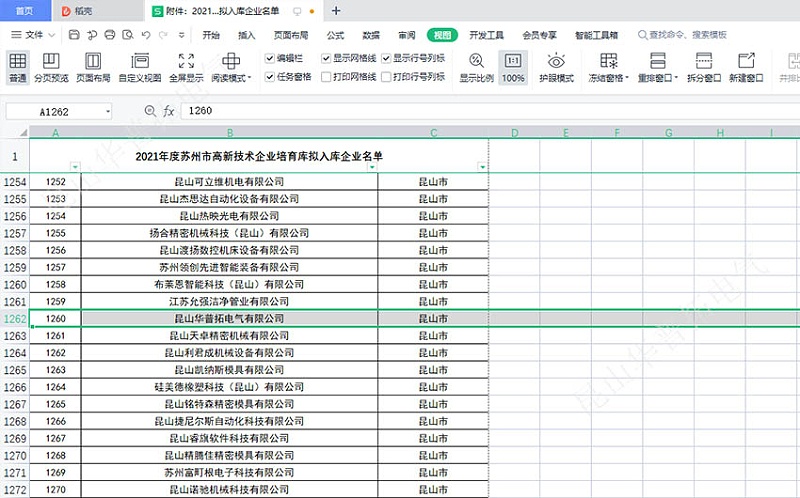Click cell 昆山华普拓电气有限公司
The image size is (800, 498).
click(229, 318)
